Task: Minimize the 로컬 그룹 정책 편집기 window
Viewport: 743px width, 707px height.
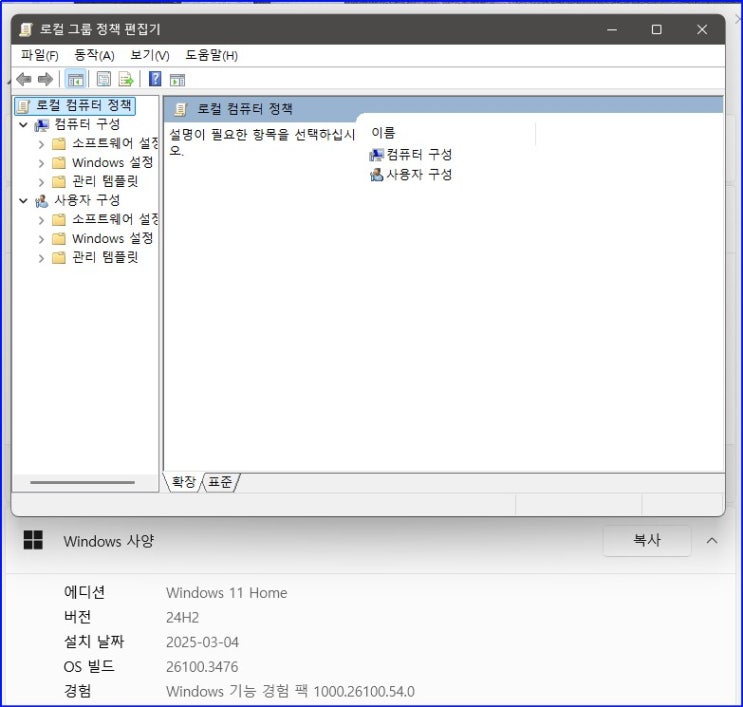Action: [612, 30]
